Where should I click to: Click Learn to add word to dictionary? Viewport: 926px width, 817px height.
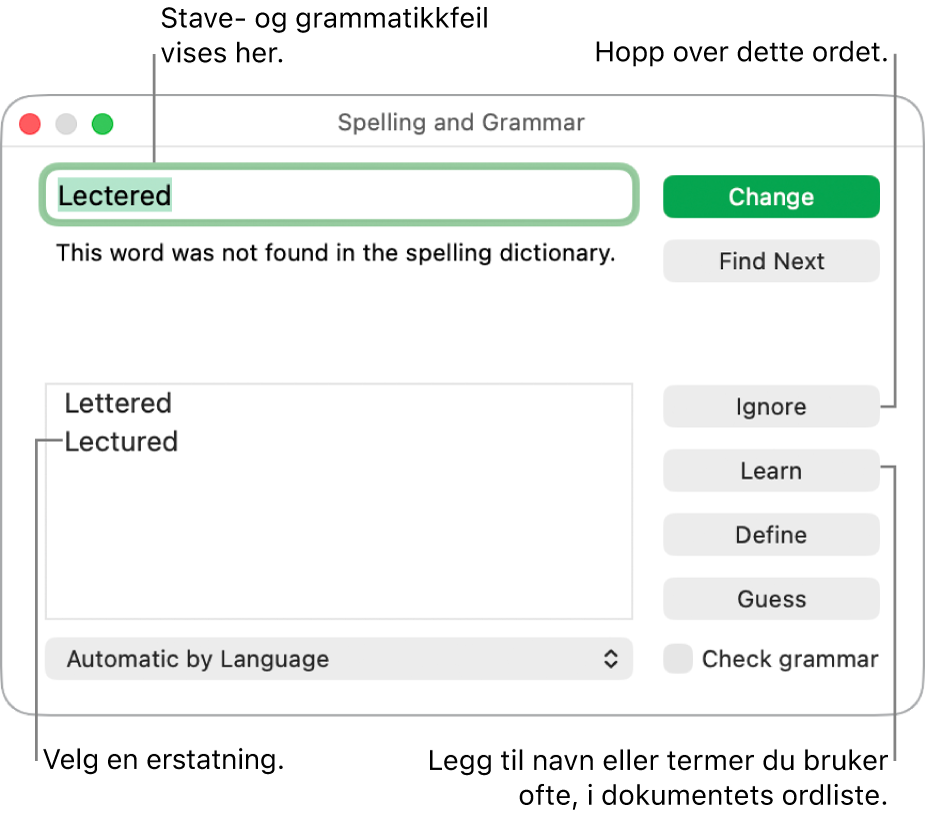coord(771,471)
